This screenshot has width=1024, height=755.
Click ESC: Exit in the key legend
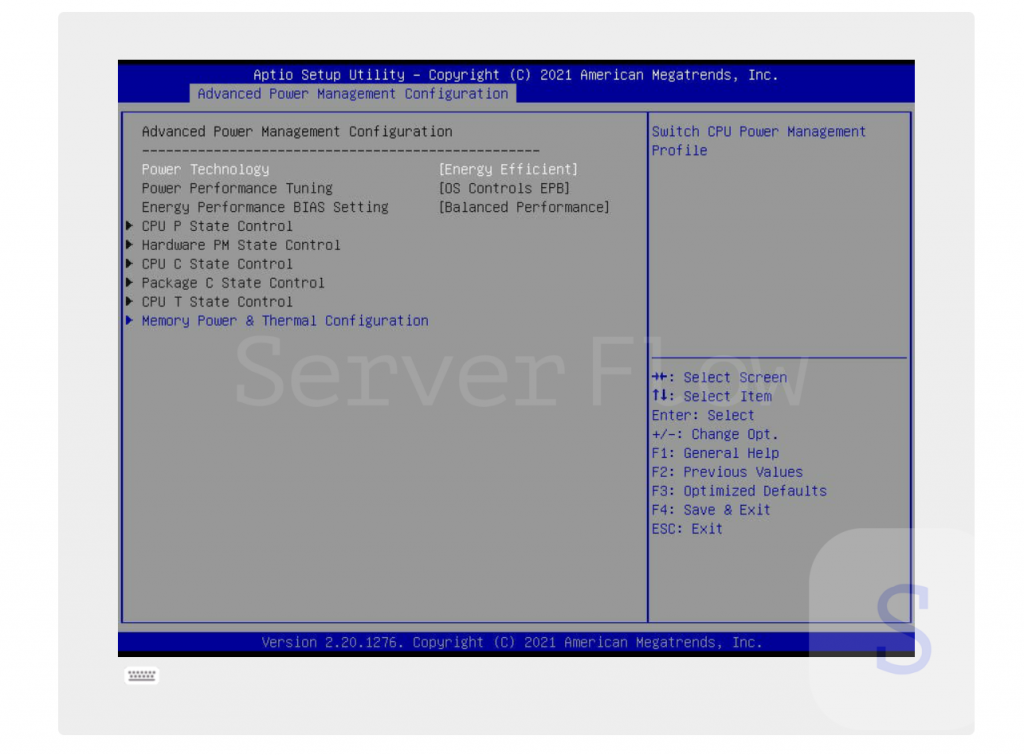pyautogui.click(x=686, y=529)
